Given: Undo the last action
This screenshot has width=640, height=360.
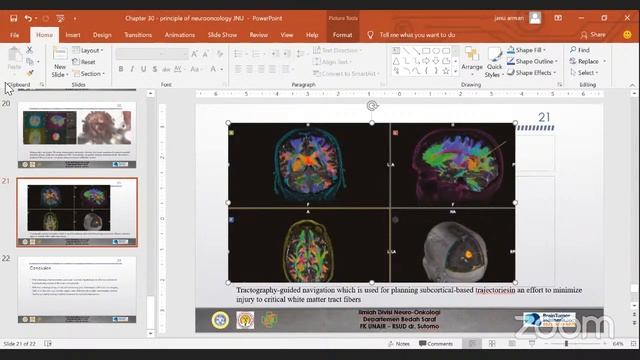Looking at the screenshot, I should point(28,18).
